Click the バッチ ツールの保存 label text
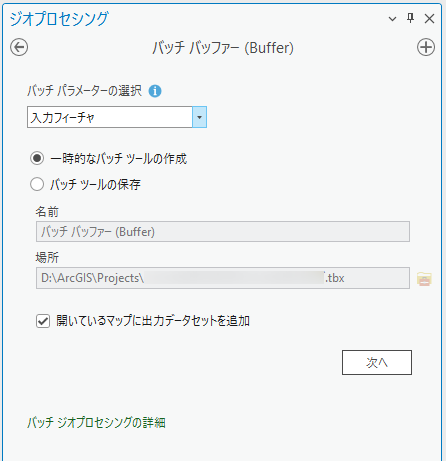 95,184
